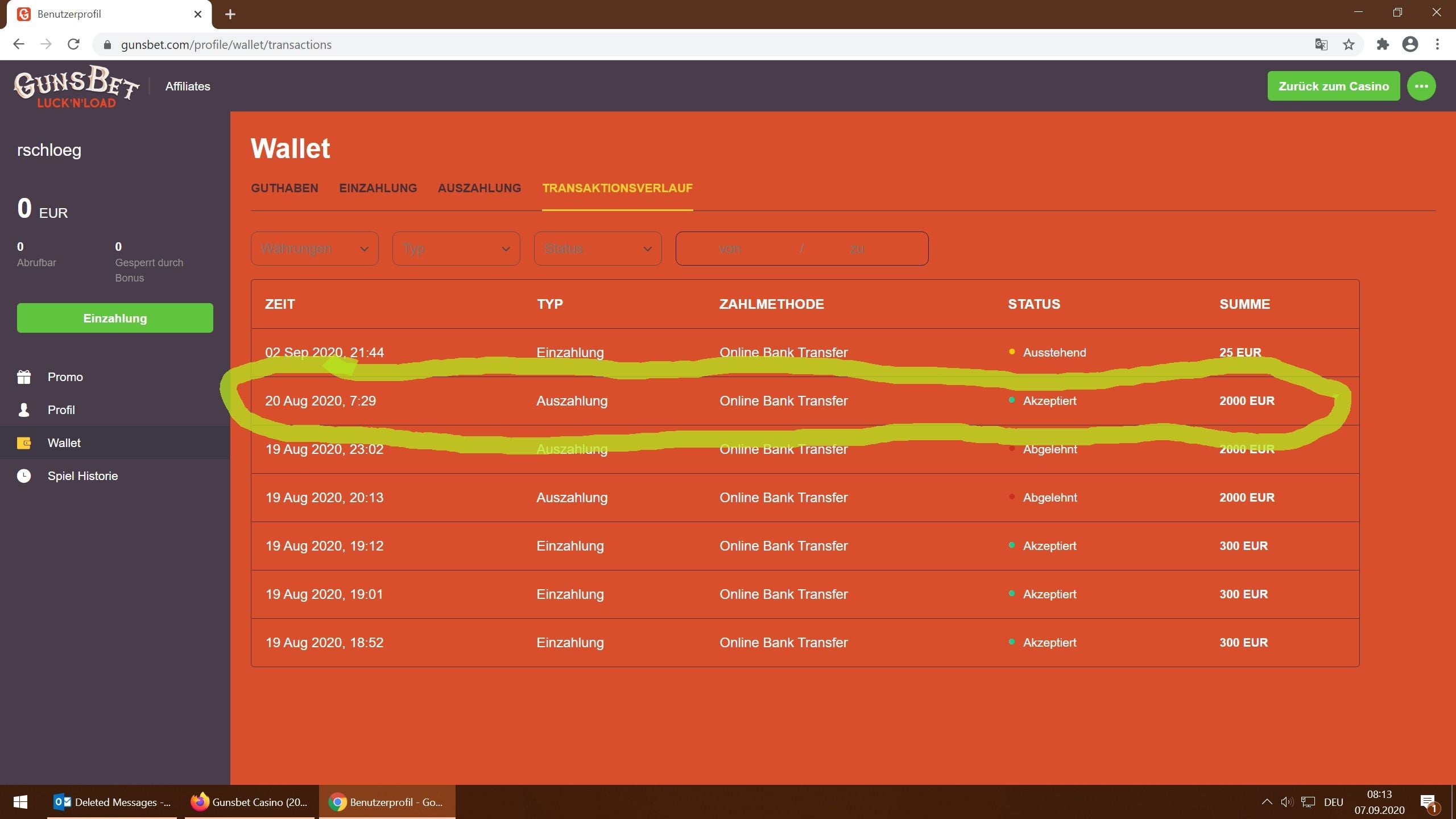Expand the Währungen dropdown
The height and width of the screenshot is (819, 1456).
[x=315, y=249]
